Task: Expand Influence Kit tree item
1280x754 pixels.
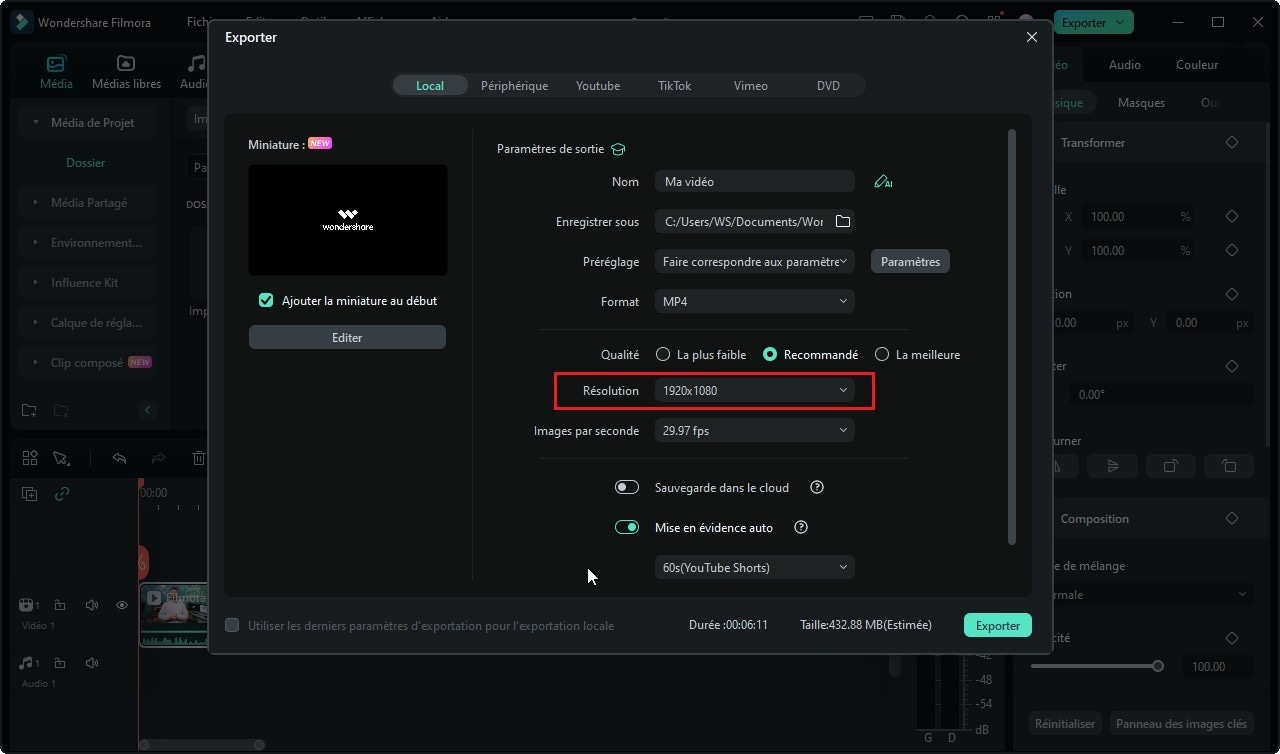Action: 36,283
